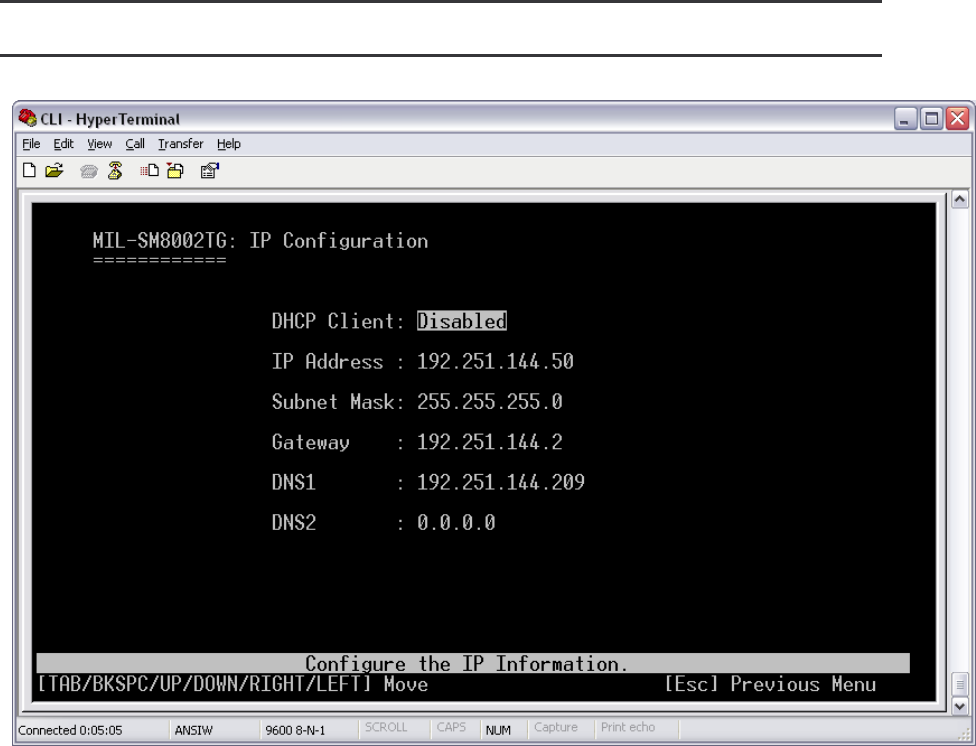Open the Call menu
This screenshot has height=746, width=976.
pyautogui.click(x=135, y=144)
